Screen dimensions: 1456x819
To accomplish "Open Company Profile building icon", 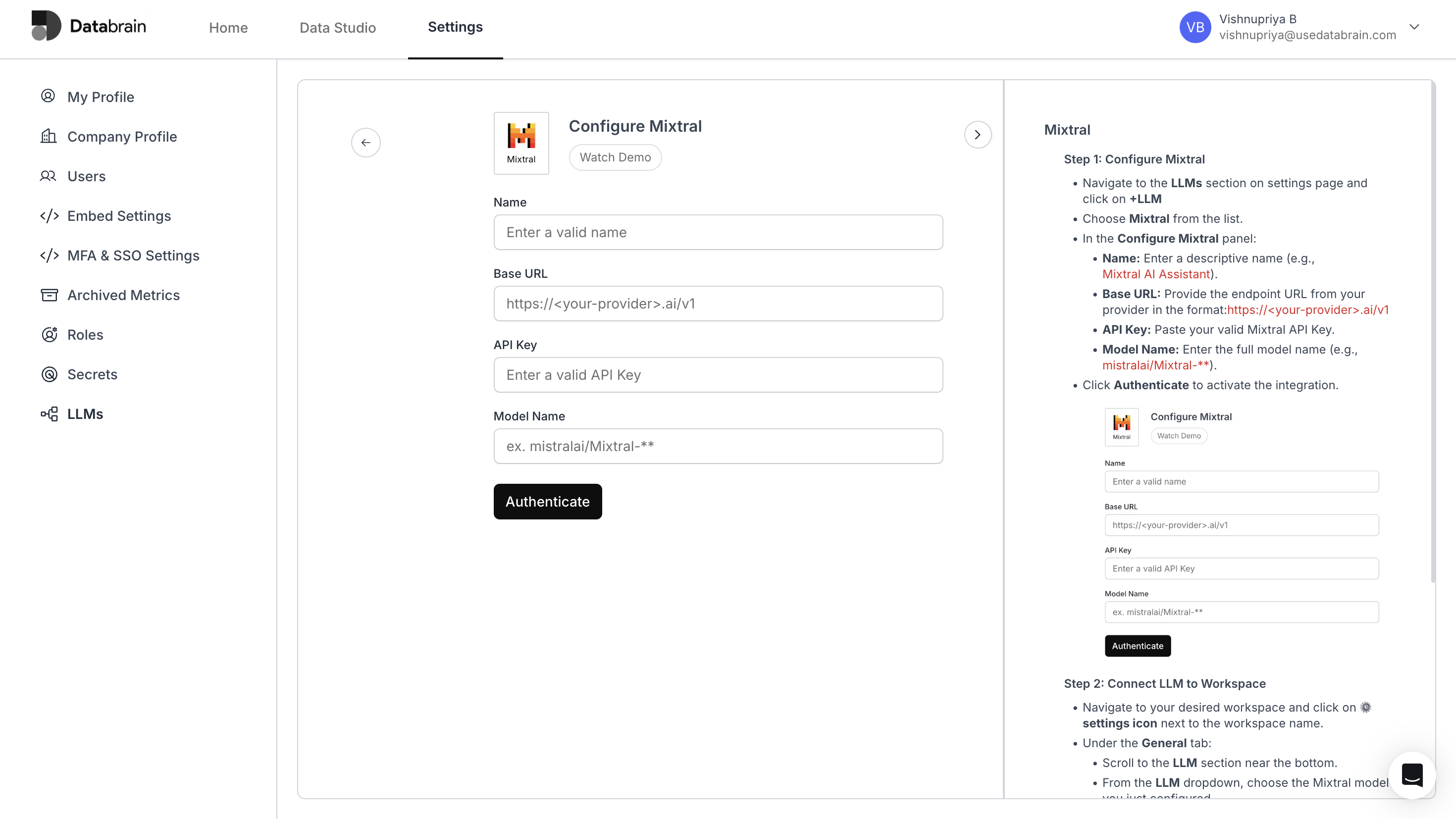I will [x=48, y=136].
